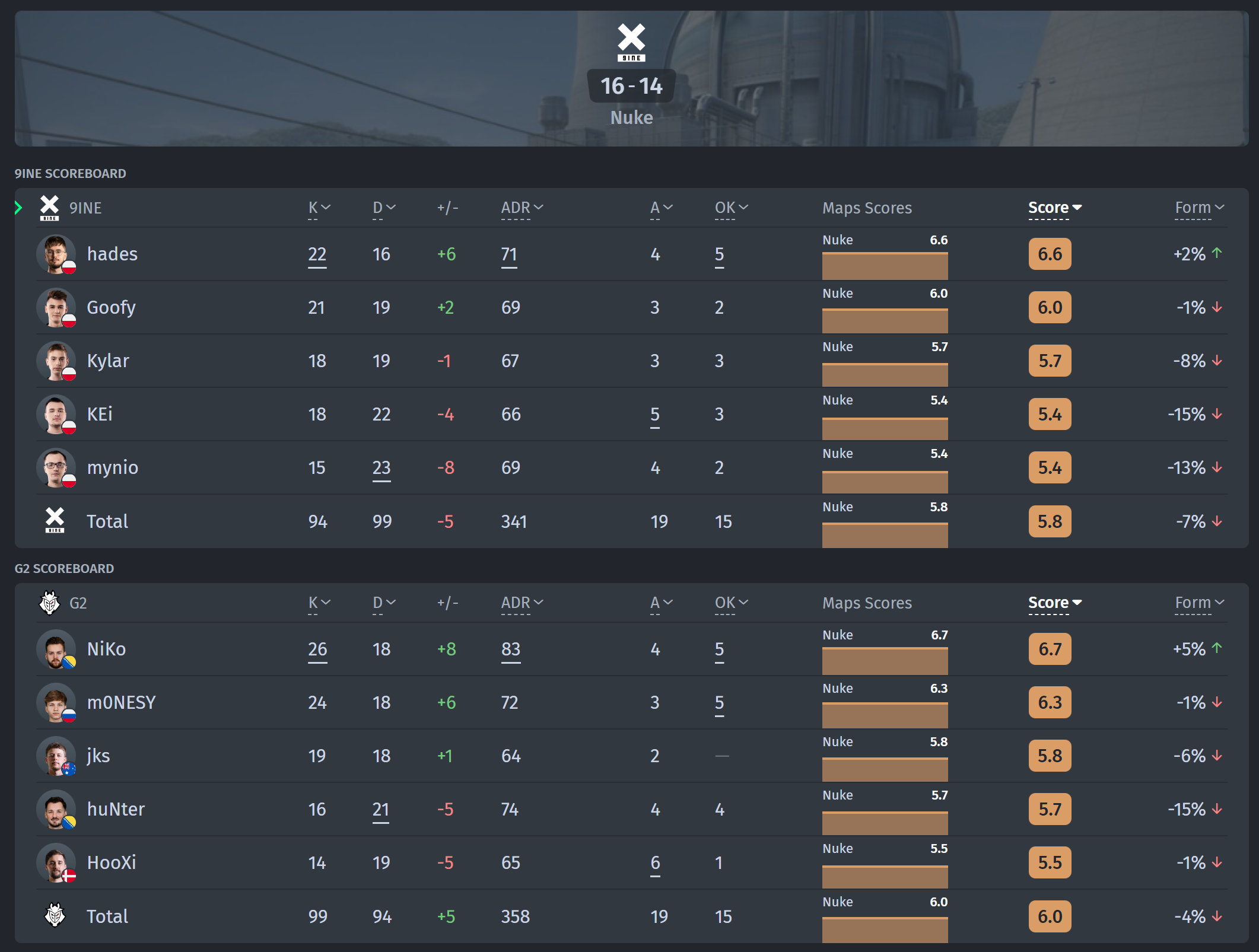1259x952 pixels.
Task: Open Goofy player profile link
Action: click(x=112, y=308)
